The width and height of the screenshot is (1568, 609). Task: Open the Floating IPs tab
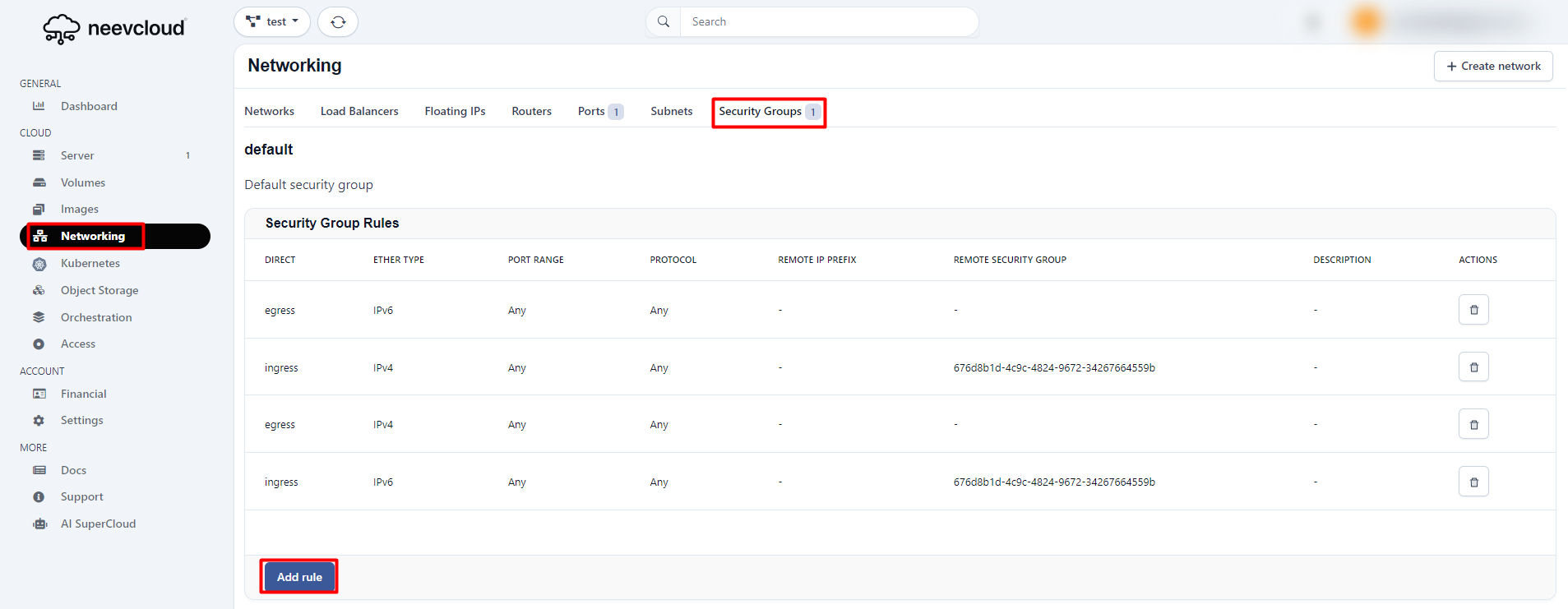coord(455,111)
